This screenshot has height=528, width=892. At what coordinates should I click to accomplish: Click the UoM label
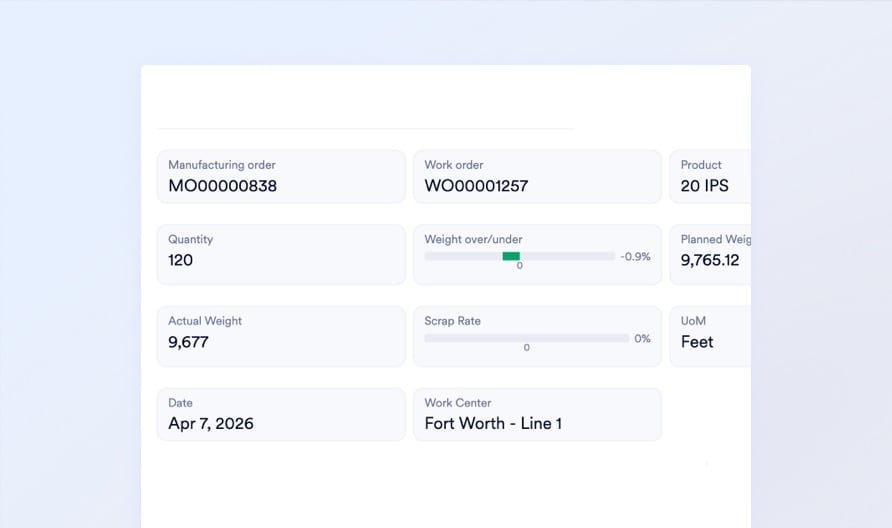coord(693,321)
